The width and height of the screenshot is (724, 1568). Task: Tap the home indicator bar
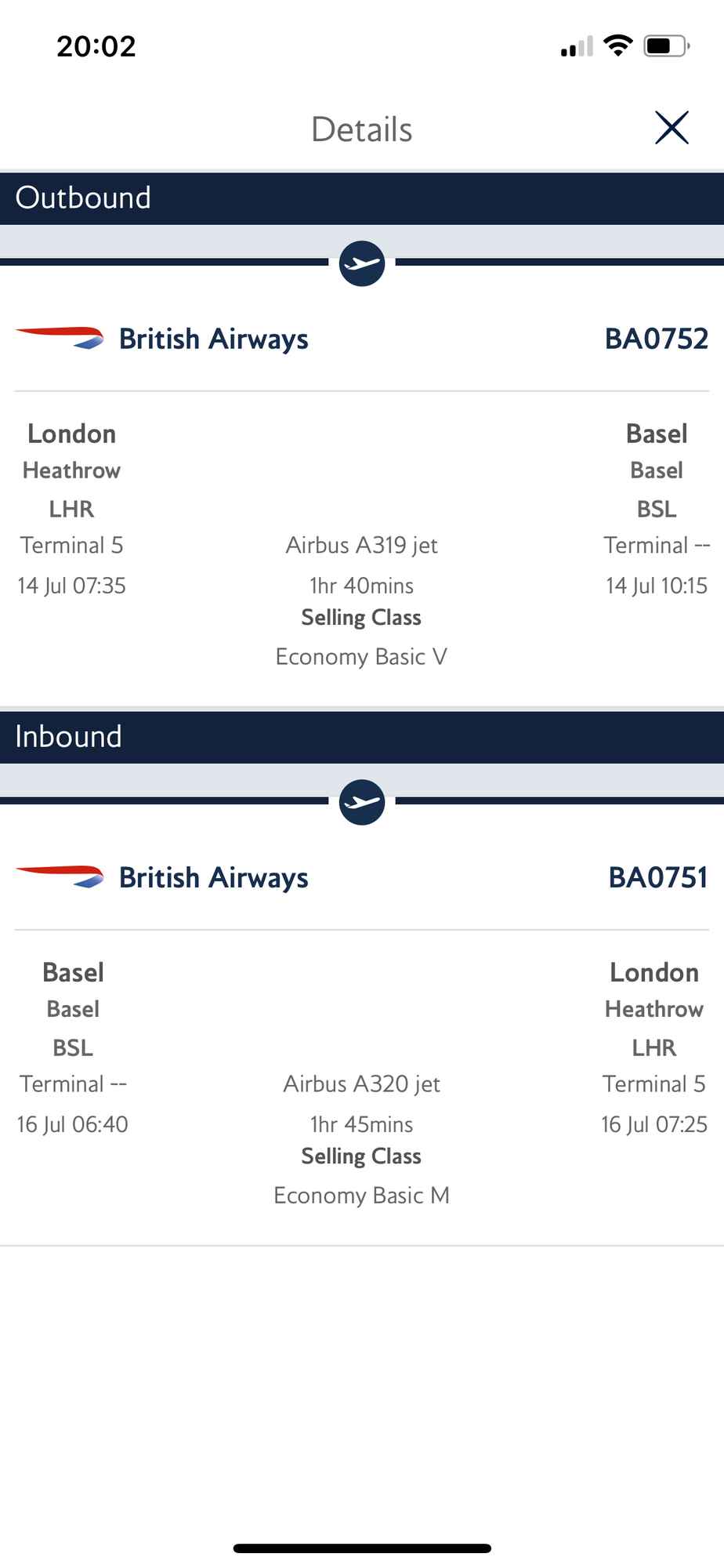pos(362,1548)
